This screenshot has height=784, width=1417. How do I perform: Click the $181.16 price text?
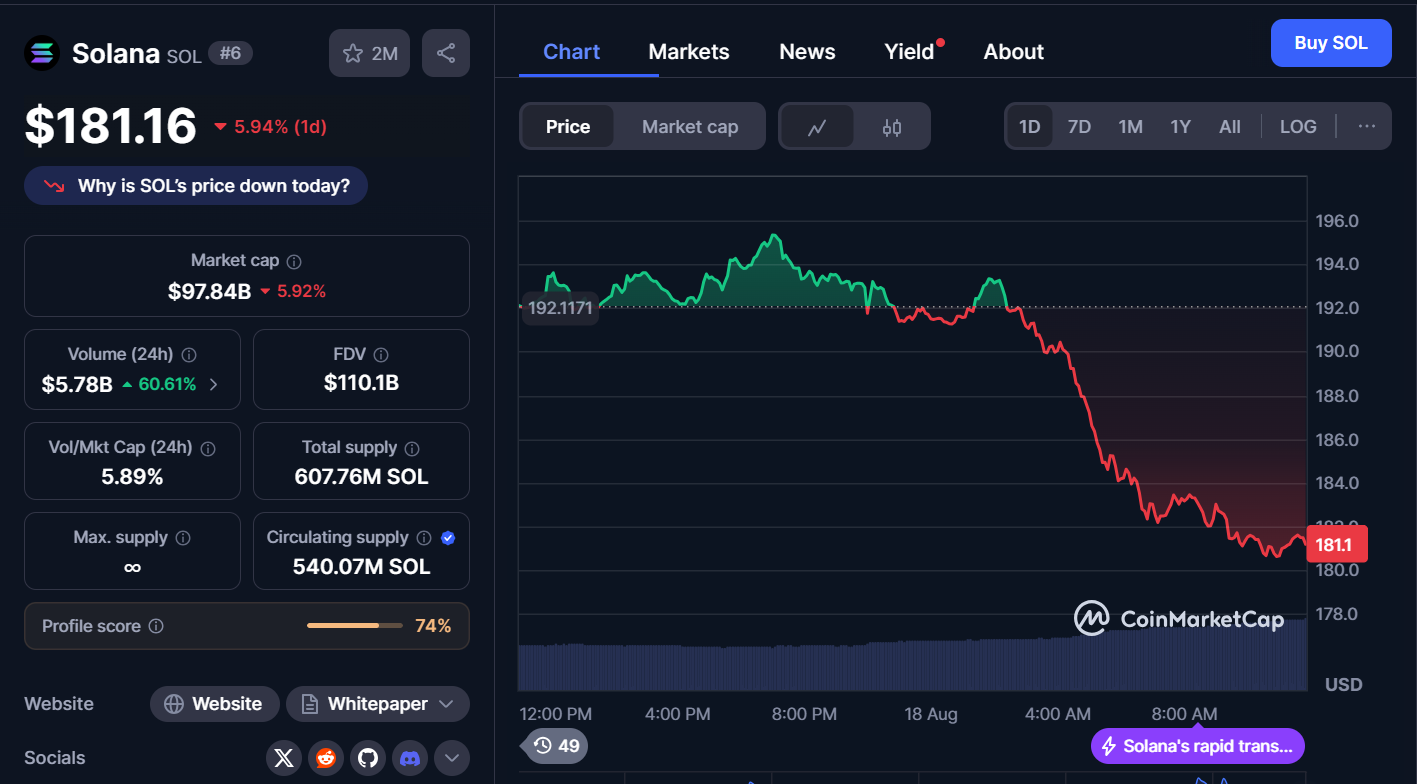[x=111, y=127]
